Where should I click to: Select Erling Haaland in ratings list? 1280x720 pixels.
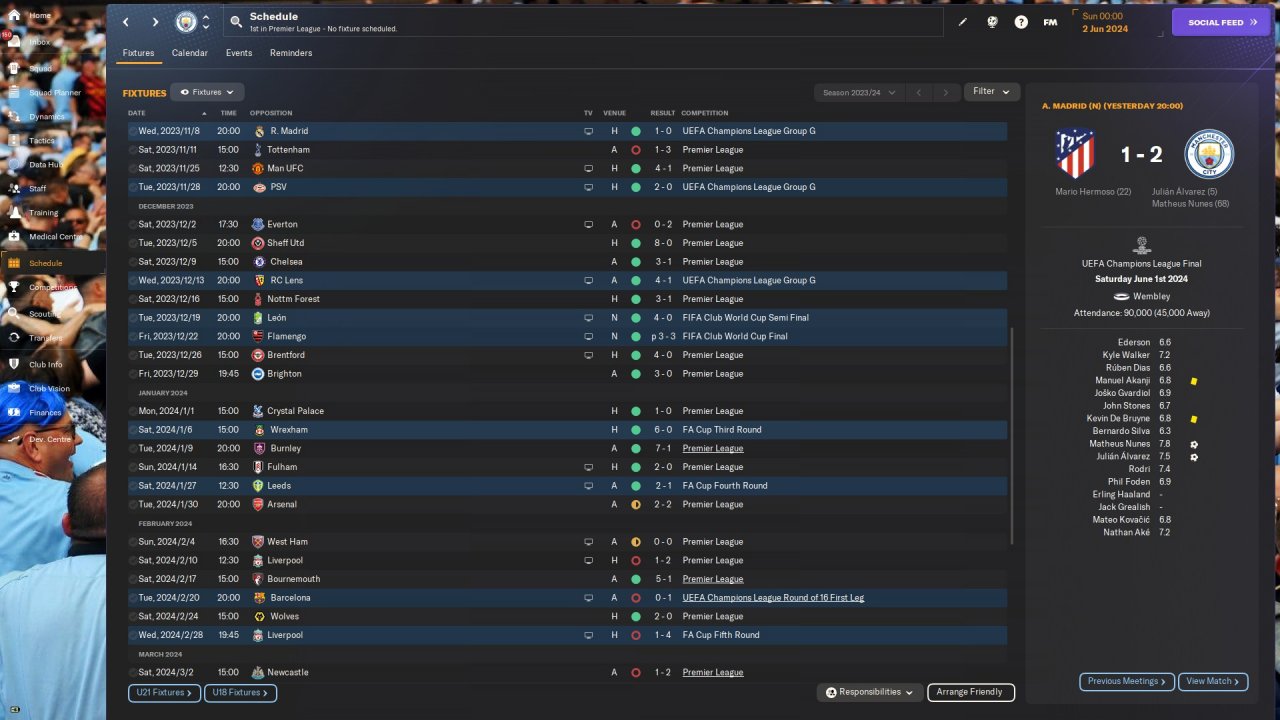click(x=1122, y=495)
